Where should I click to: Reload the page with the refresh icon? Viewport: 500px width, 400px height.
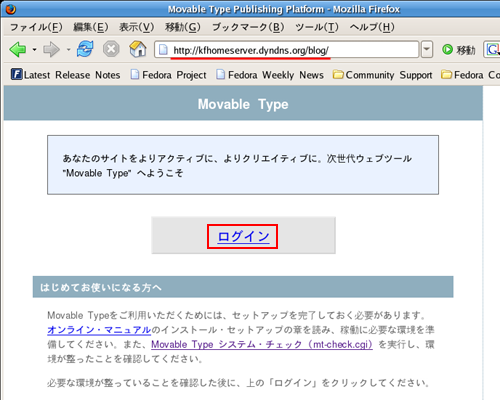click(85, 49)
